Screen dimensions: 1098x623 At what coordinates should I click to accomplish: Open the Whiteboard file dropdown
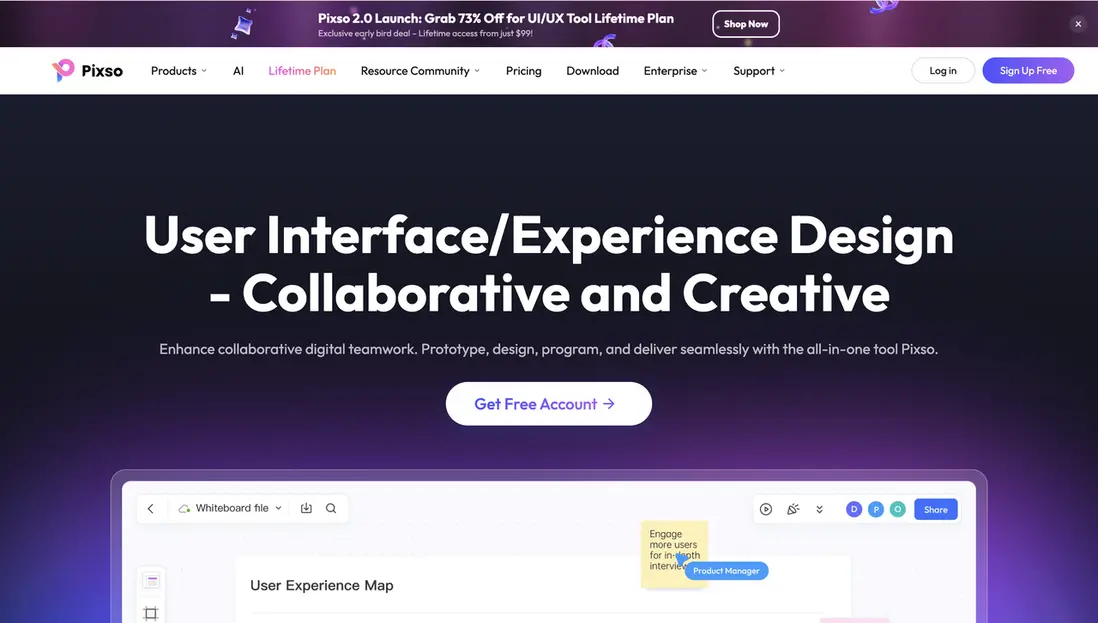pyautogui.click(x=230, y=508)
